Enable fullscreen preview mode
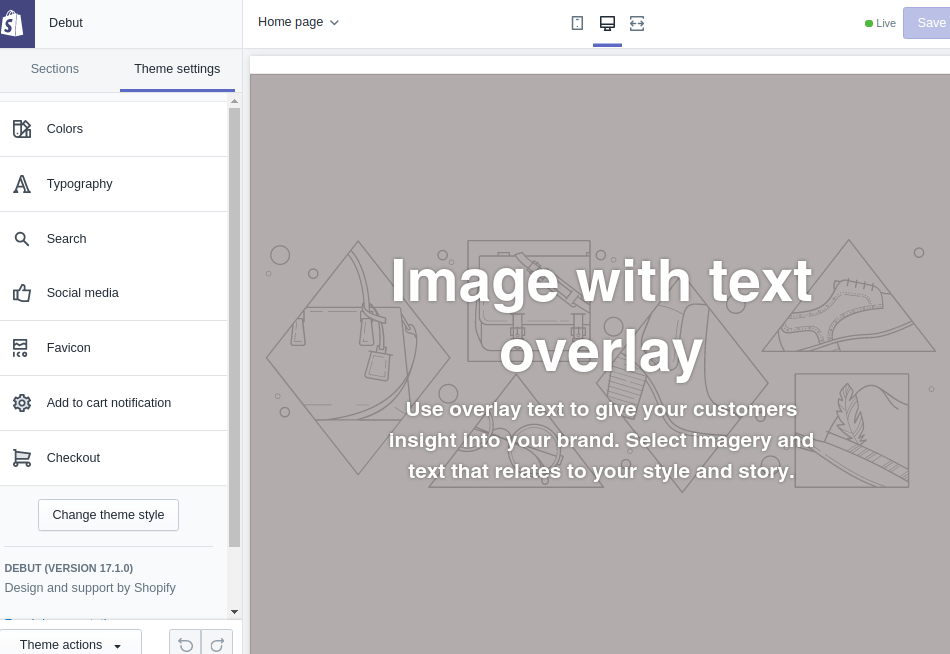 click(635, 22)
